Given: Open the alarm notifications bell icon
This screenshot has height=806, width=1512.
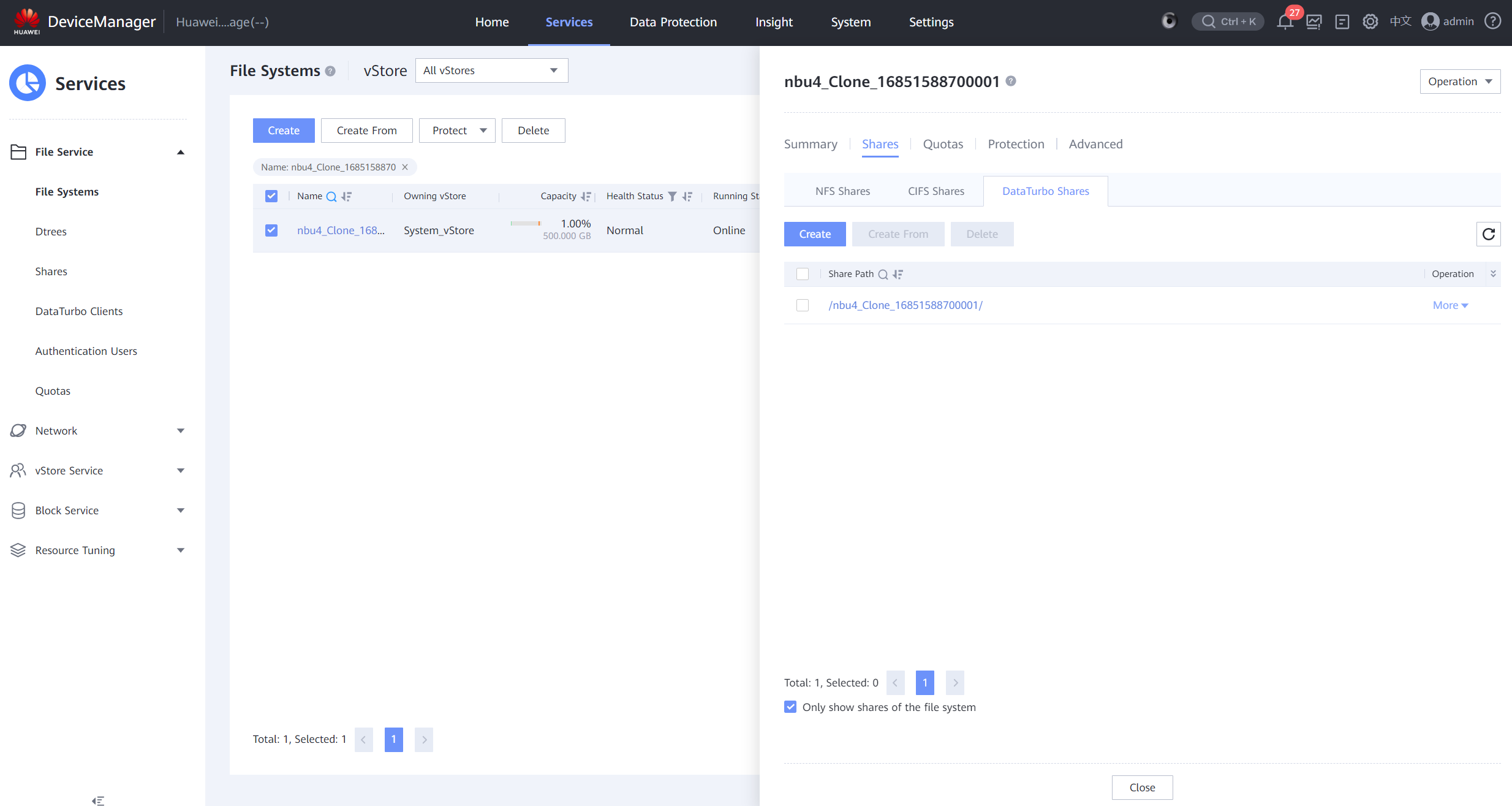Looking at the screenshot, I should pyautogui.click(x=1285, y=22).
